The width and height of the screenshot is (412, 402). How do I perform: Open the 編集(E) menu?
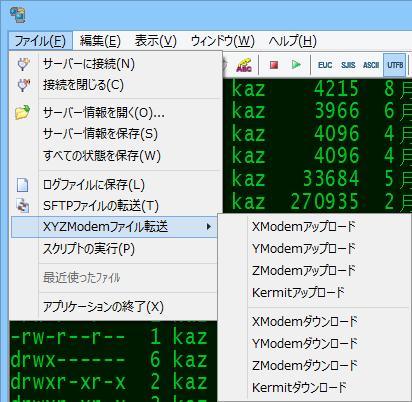click(100, 41)
